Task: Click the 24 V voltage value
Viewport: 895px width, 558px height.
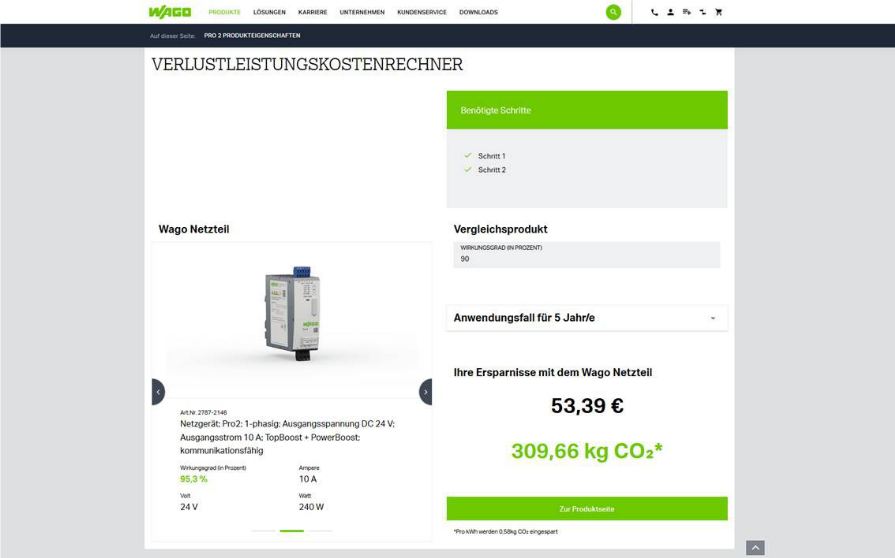Action: tap(189, 507)
